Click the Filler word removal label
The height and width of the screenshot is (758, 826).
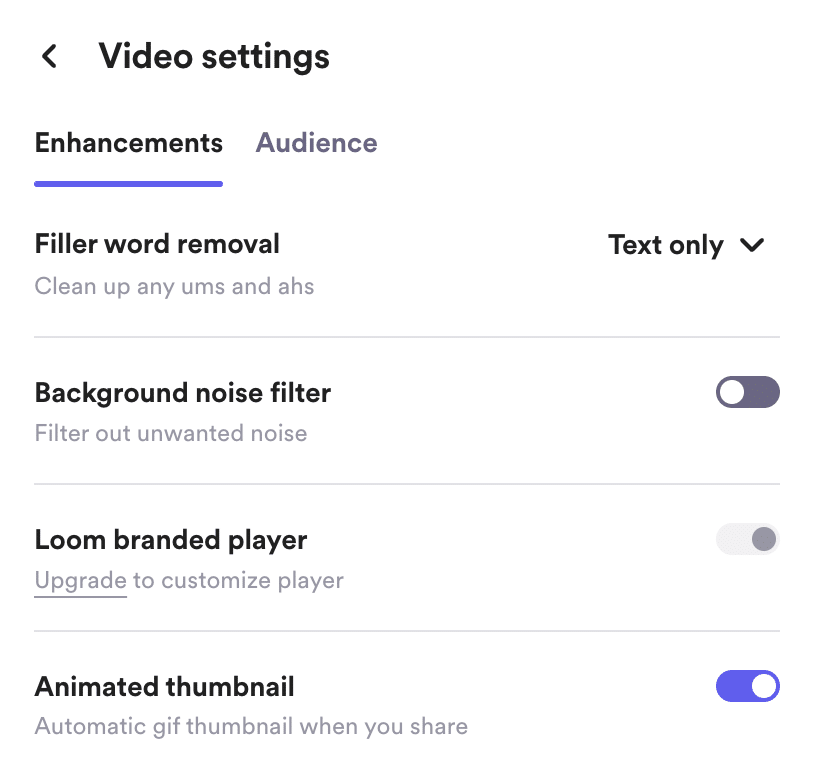[x=157, y=244]
